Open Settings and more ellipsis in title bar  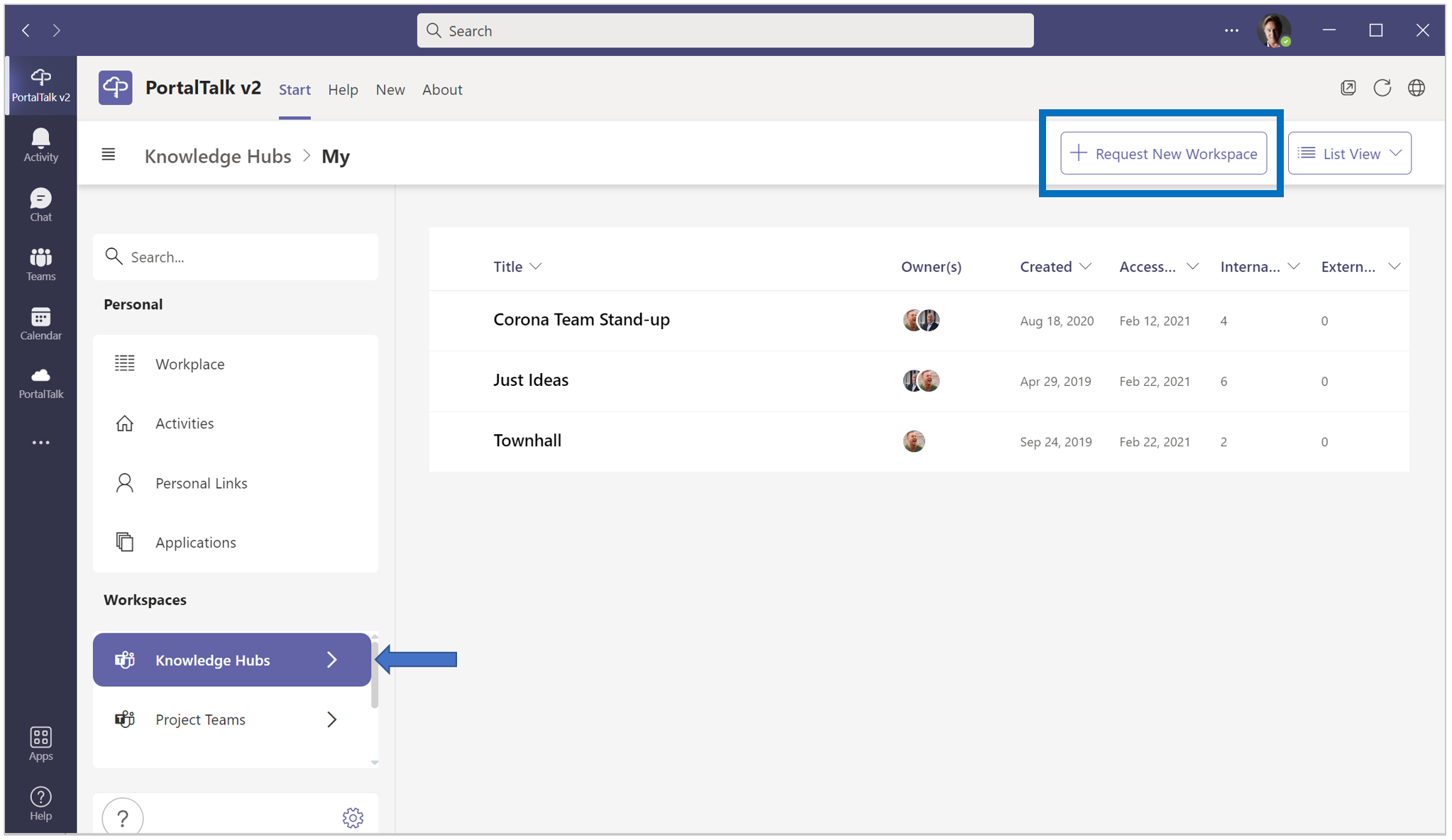(1231, 31)
